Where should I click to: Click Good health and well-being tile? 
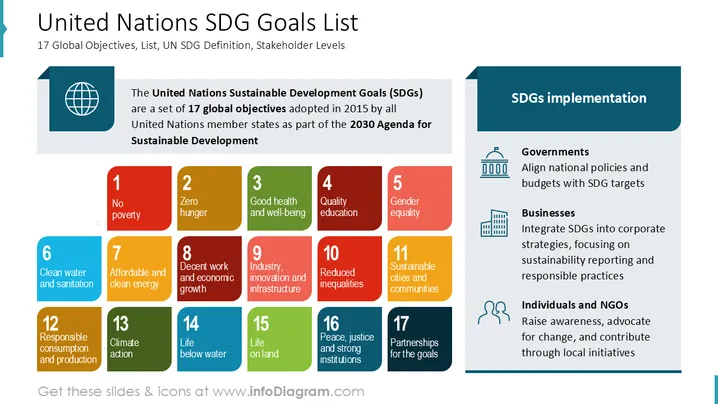pos(279,198)
